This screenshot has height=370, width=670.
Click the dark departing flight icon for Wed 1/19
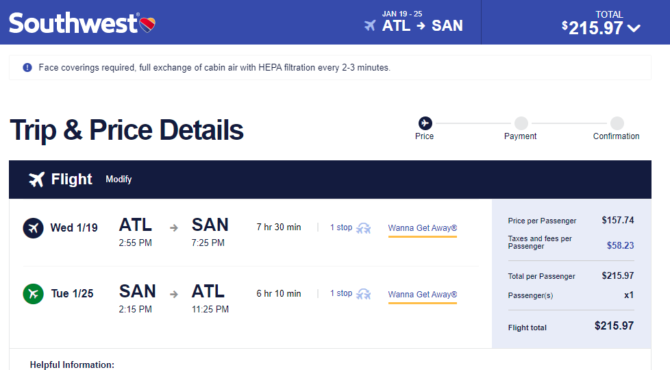[x=33, y=228]
